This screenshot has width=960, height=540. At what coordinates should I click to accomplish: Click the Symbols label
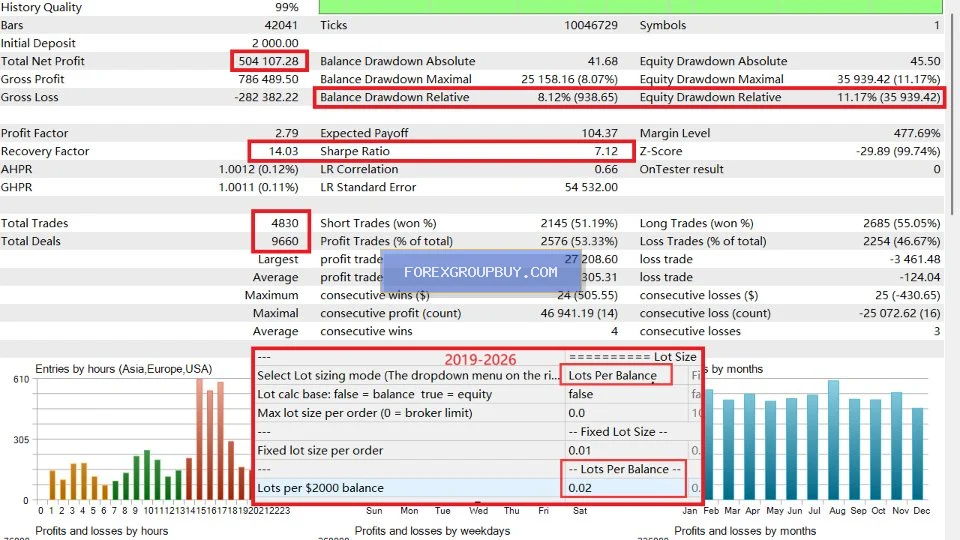coord(662,25)
